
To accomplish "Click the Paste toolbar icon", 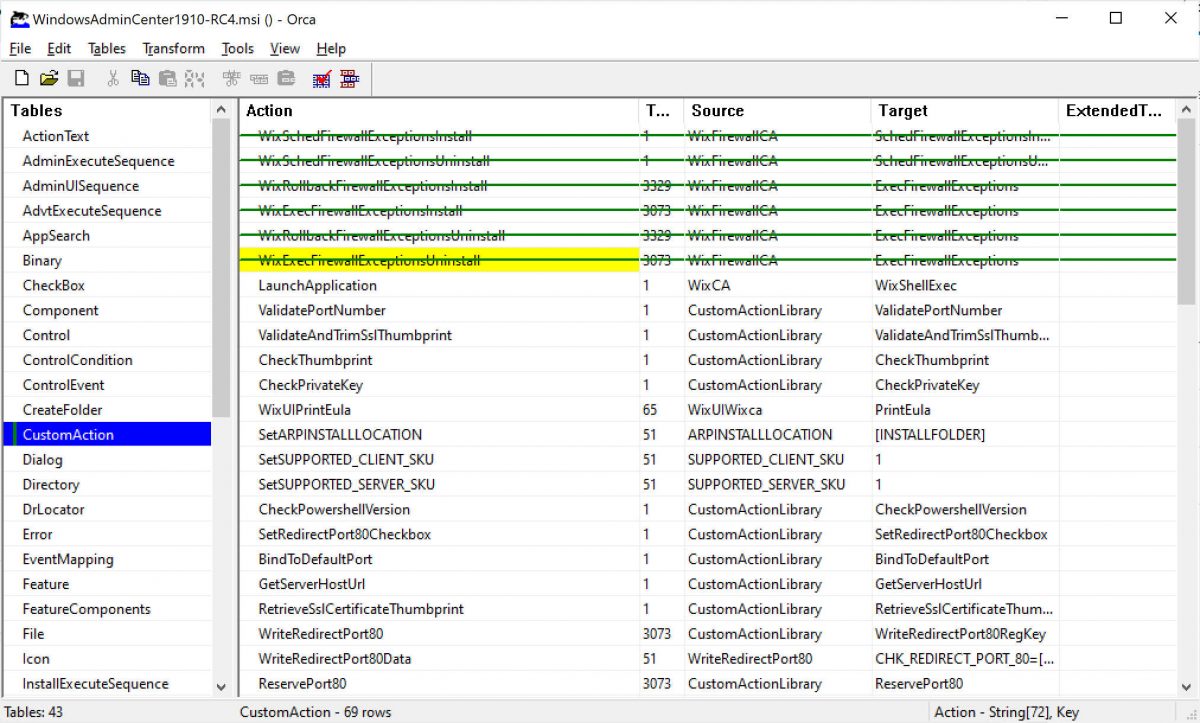I will tap(167, 77).
